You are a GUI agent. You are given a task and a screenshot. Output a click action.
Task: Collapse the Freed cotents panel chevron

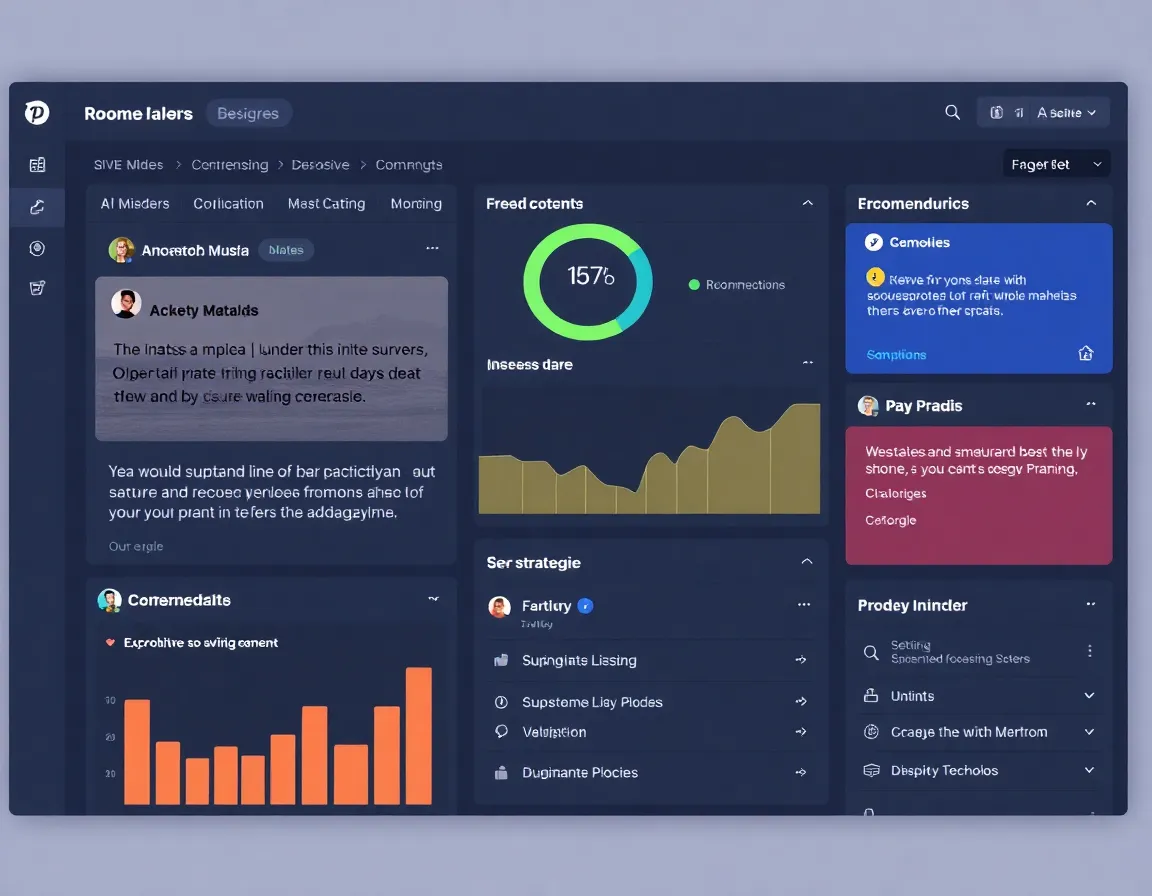point(808,202)
